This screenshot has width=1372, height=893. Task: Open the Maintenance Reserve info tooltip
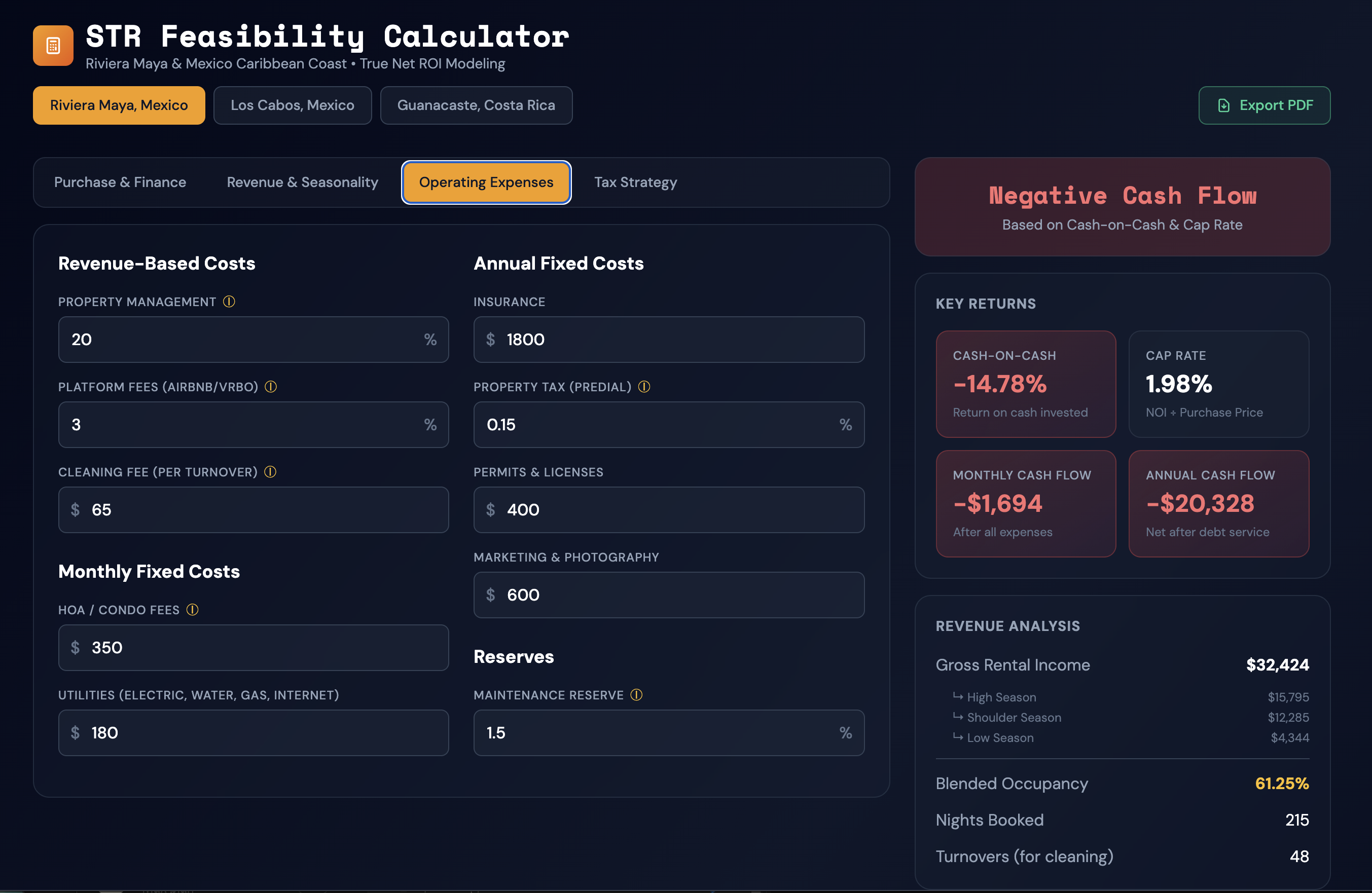[x=637, y=695]
